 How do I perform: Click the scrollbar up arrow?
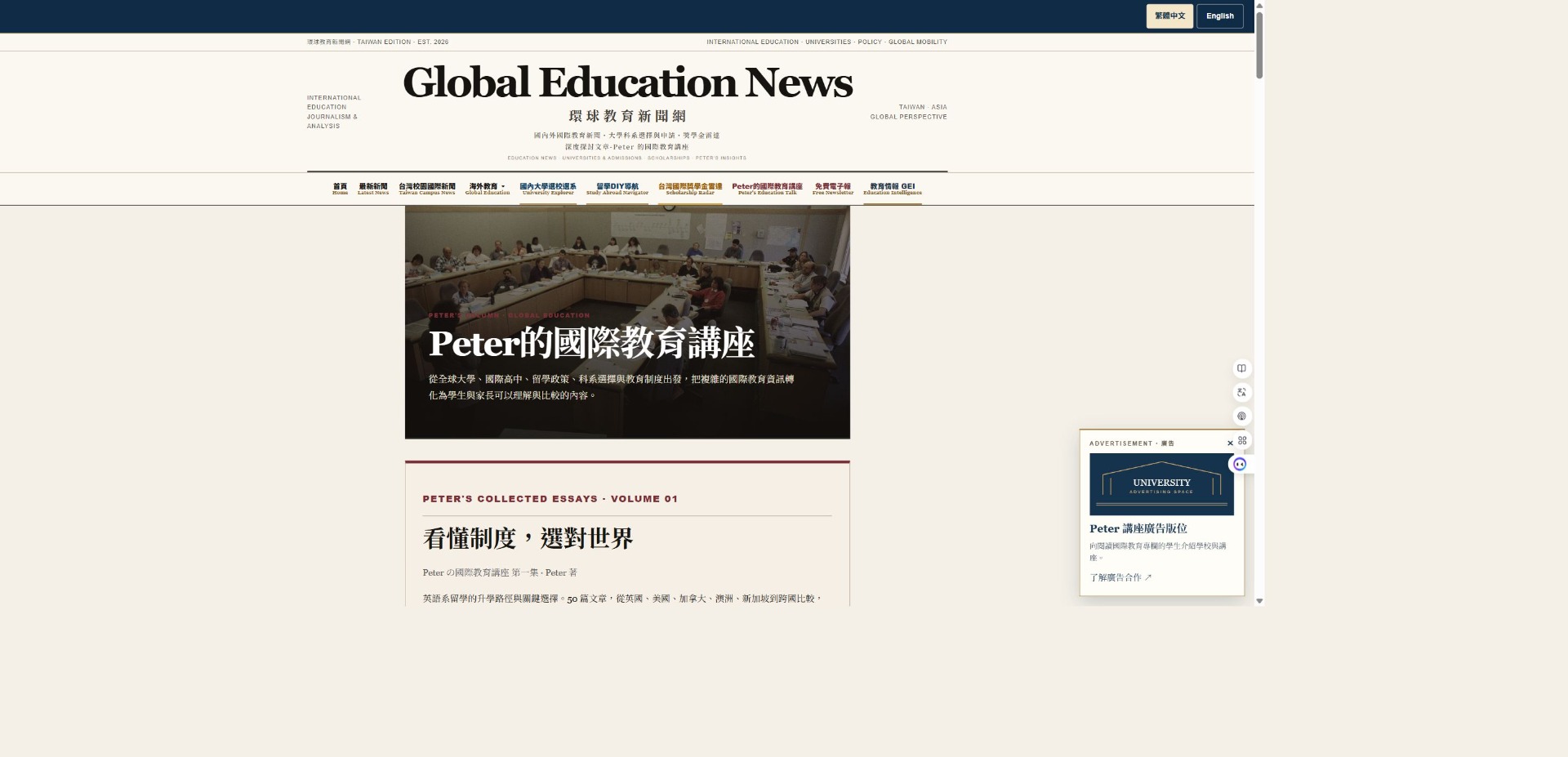(x=1259, y=5)
